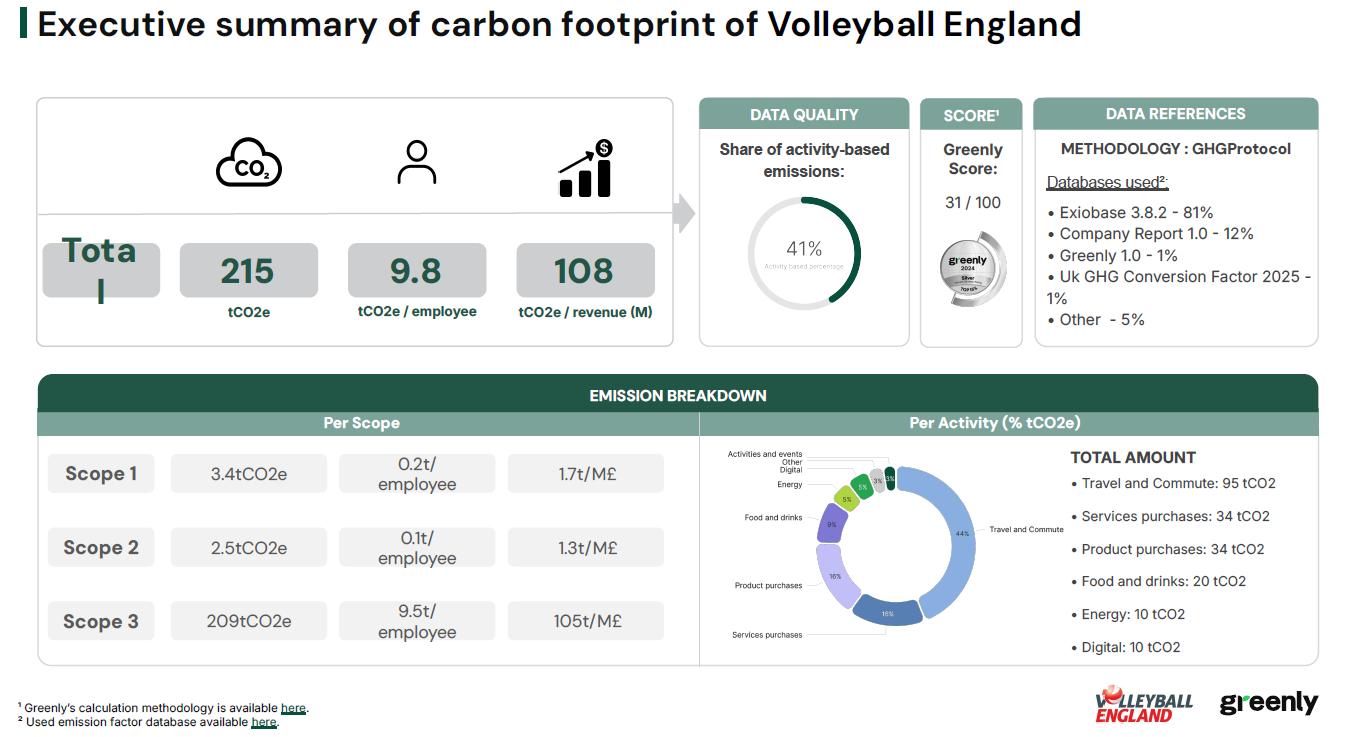Screen dimensions: 1347x737
Task: Click the Per Scope column header
Action: tap(362, 423)
